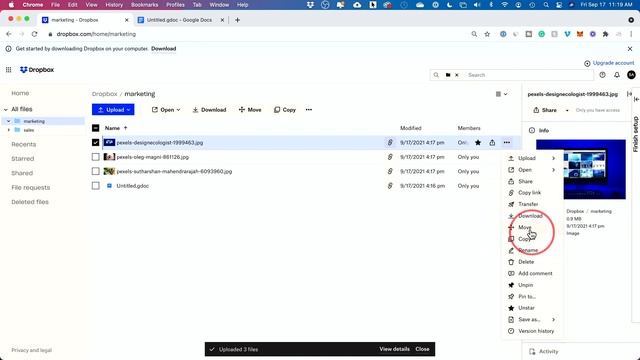640x360 pixels.
Task: Switch to Untitled.gdoc Google Docs tab
Action: click(x=180, y=20)
